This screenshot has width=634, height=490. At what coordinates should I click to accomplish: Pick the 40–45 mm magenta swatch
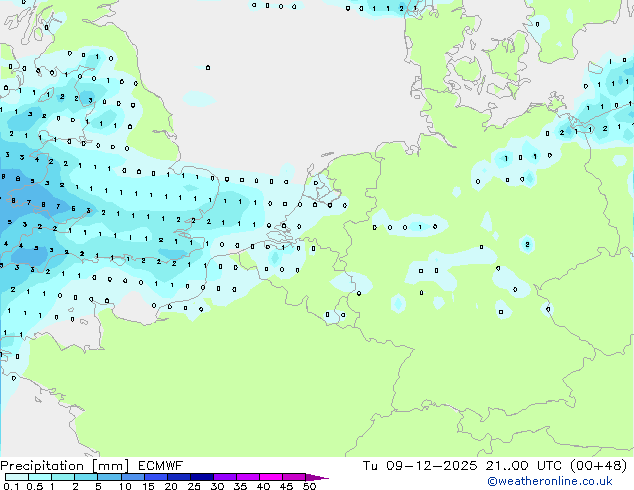click(x=271, y=477)
